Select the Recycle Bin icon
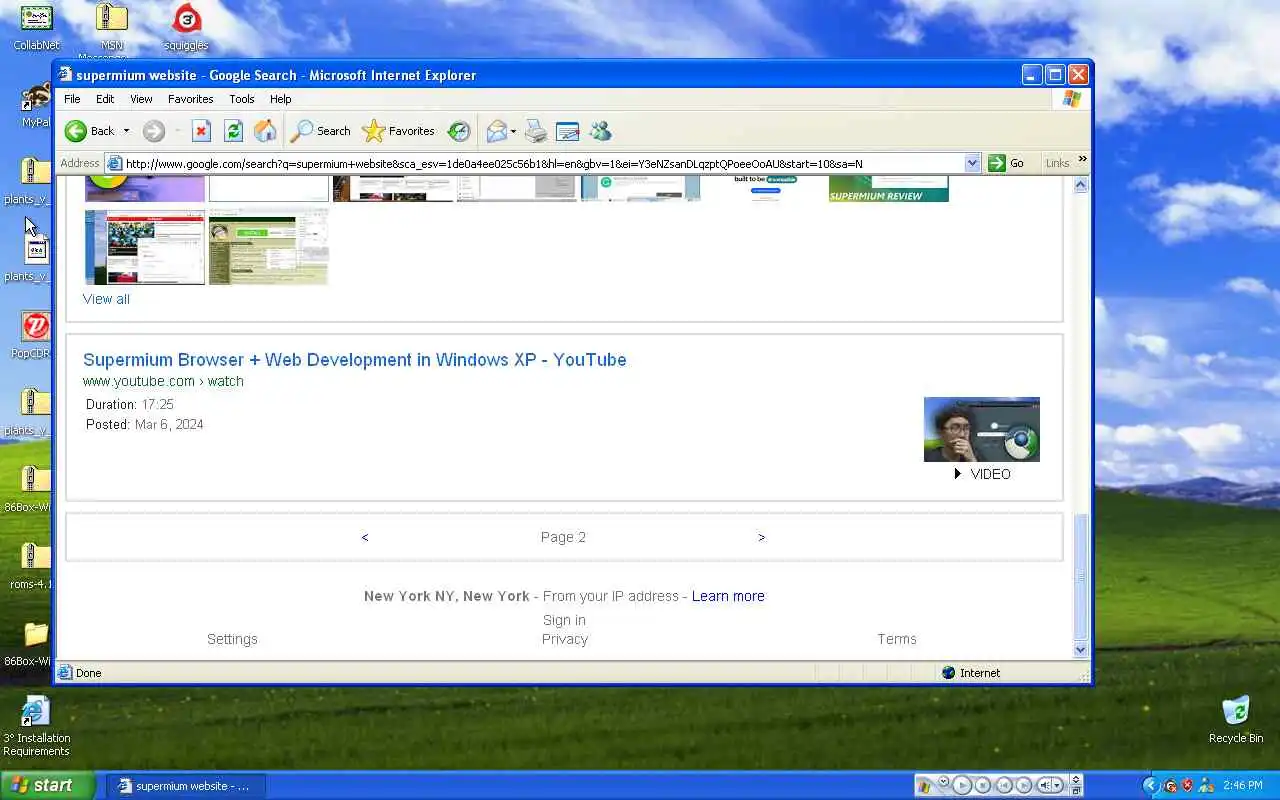 1236,719
